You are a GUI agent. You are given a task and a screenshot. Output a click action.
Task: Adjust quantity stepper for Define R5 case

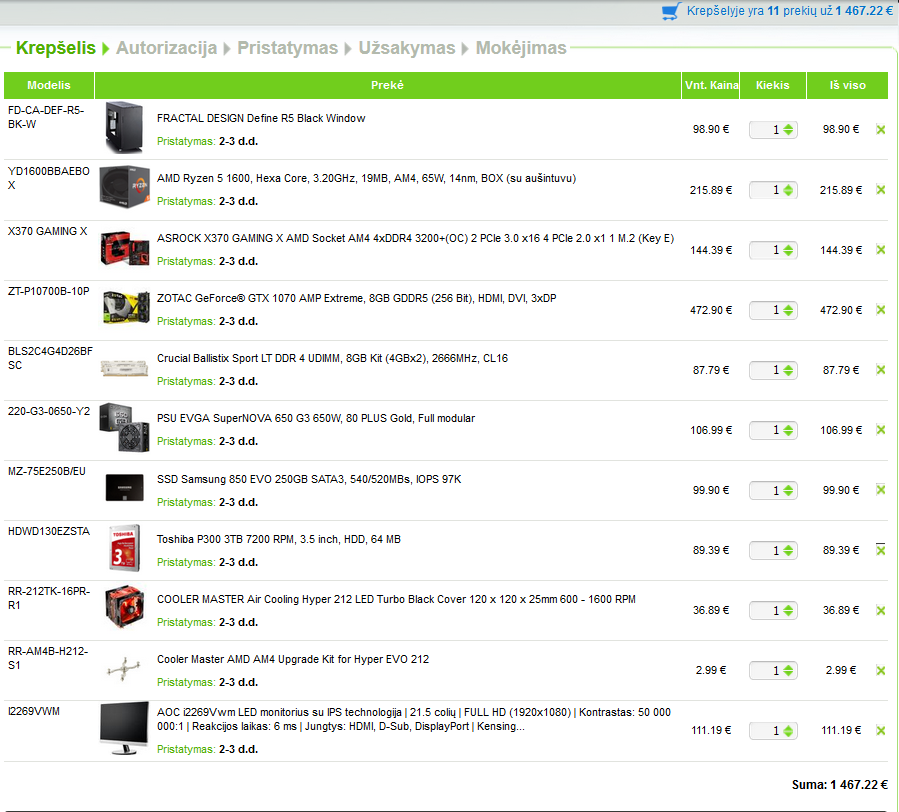tap(788, 130)
